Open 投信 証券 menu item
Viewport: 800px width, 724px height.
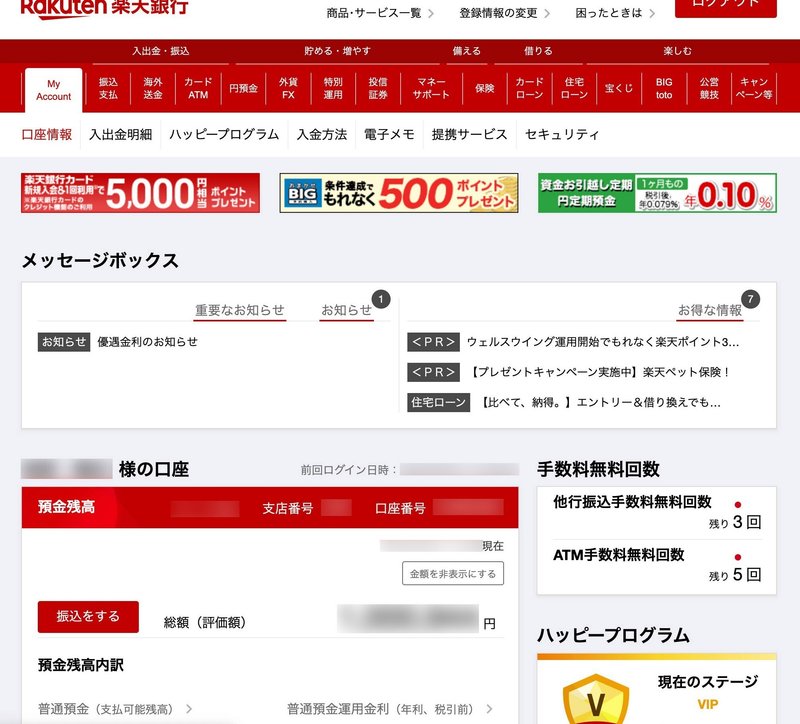tap(378, 88)
